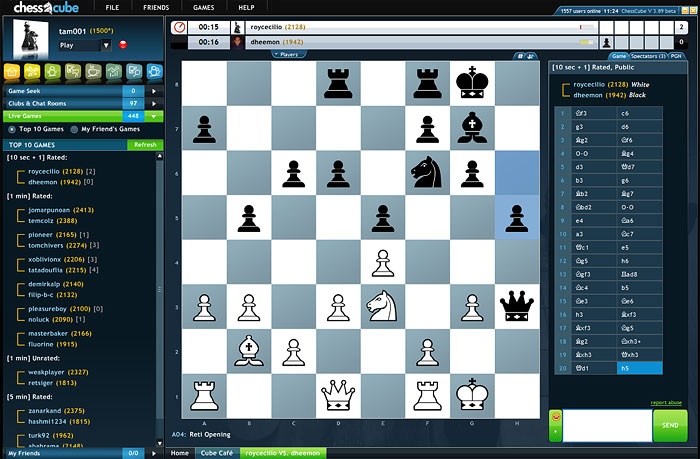Click the red status dot beside Play
This screenshot has height=459, width=700.
click(x=123, y=45)
